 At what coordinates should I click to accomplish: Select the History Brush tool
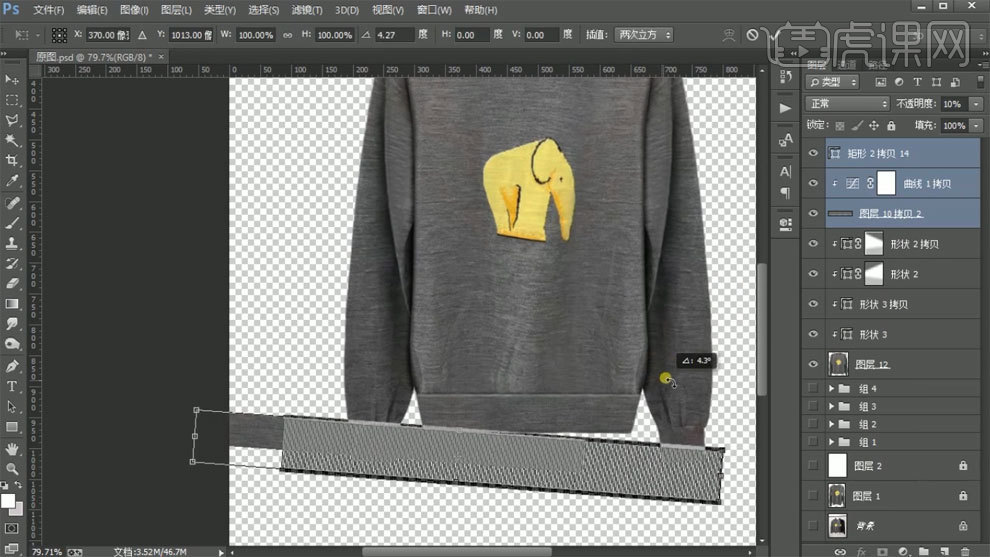click(x=11, y=263)
